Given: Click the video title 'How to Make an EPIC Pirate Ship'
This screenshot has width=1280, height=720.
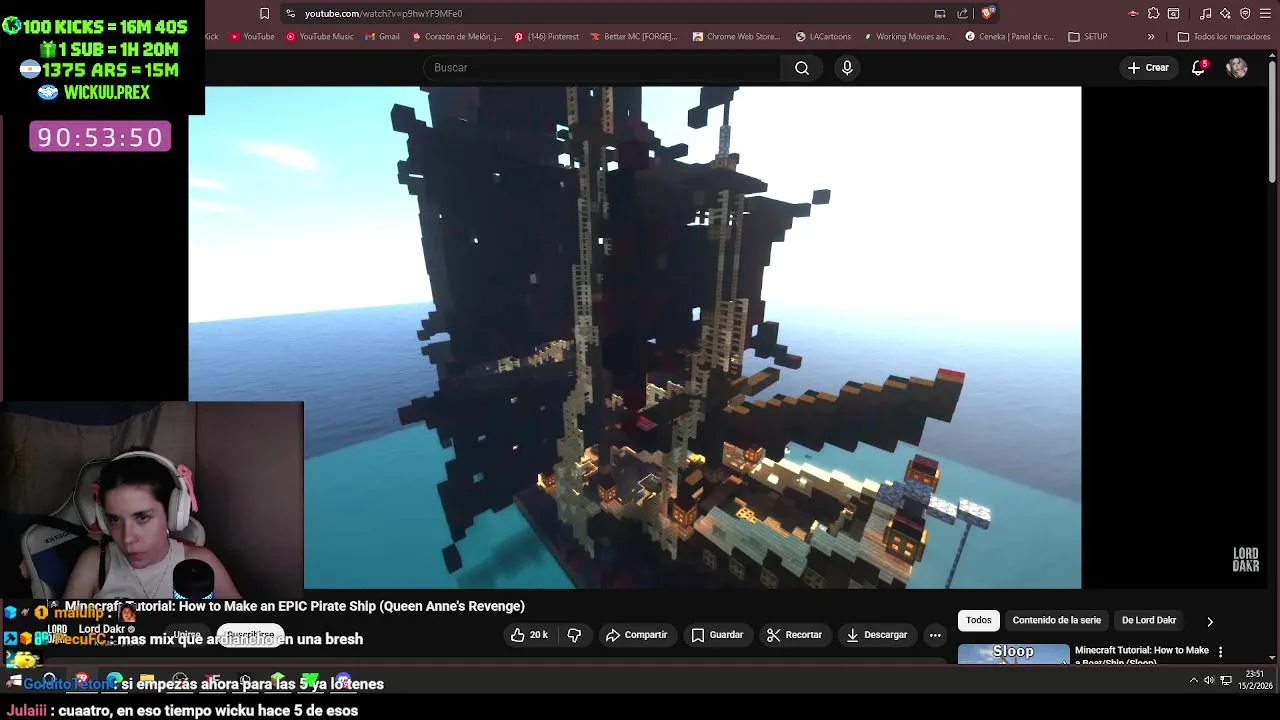Looking at the screenshot, I should point(295,606).
